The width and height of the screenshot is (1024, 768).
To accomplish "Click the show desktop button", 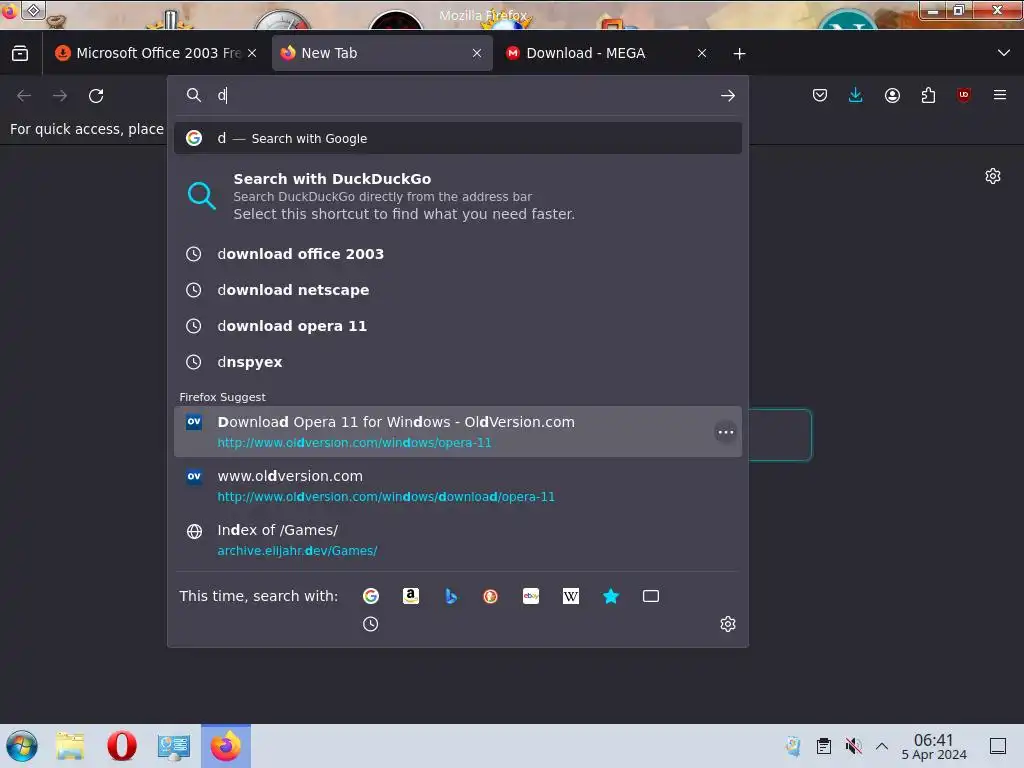I will (998, 746).
